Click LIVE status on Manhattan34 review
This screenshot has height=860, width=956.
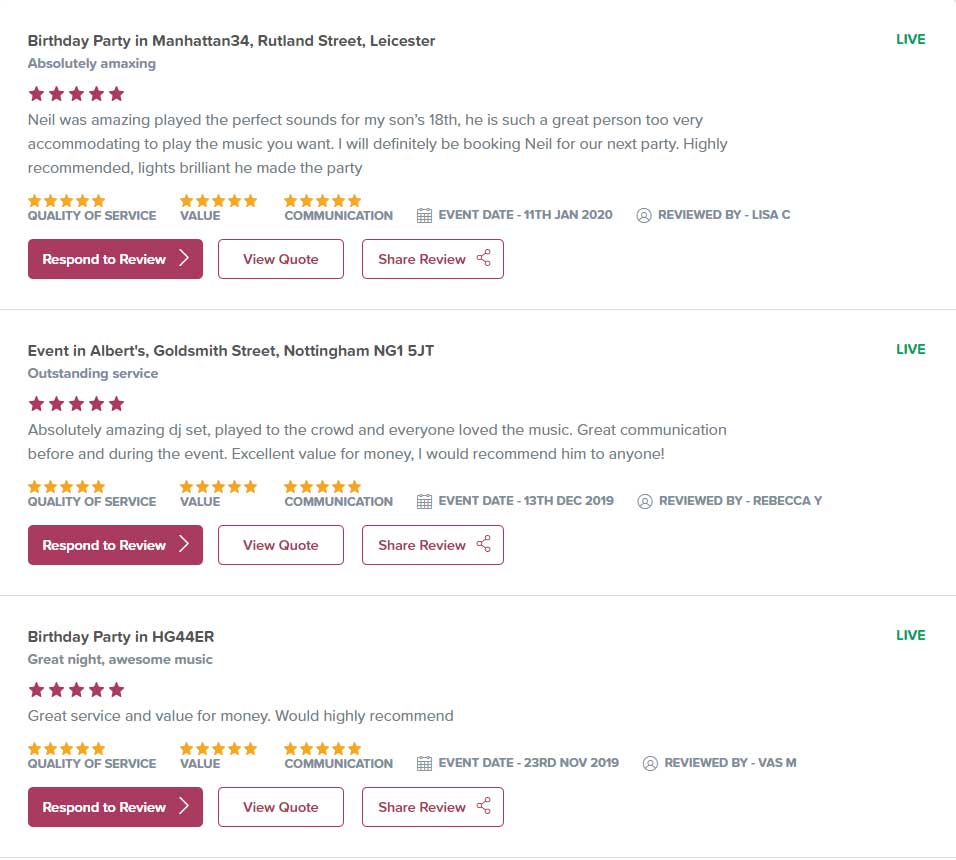coord(910,40)
